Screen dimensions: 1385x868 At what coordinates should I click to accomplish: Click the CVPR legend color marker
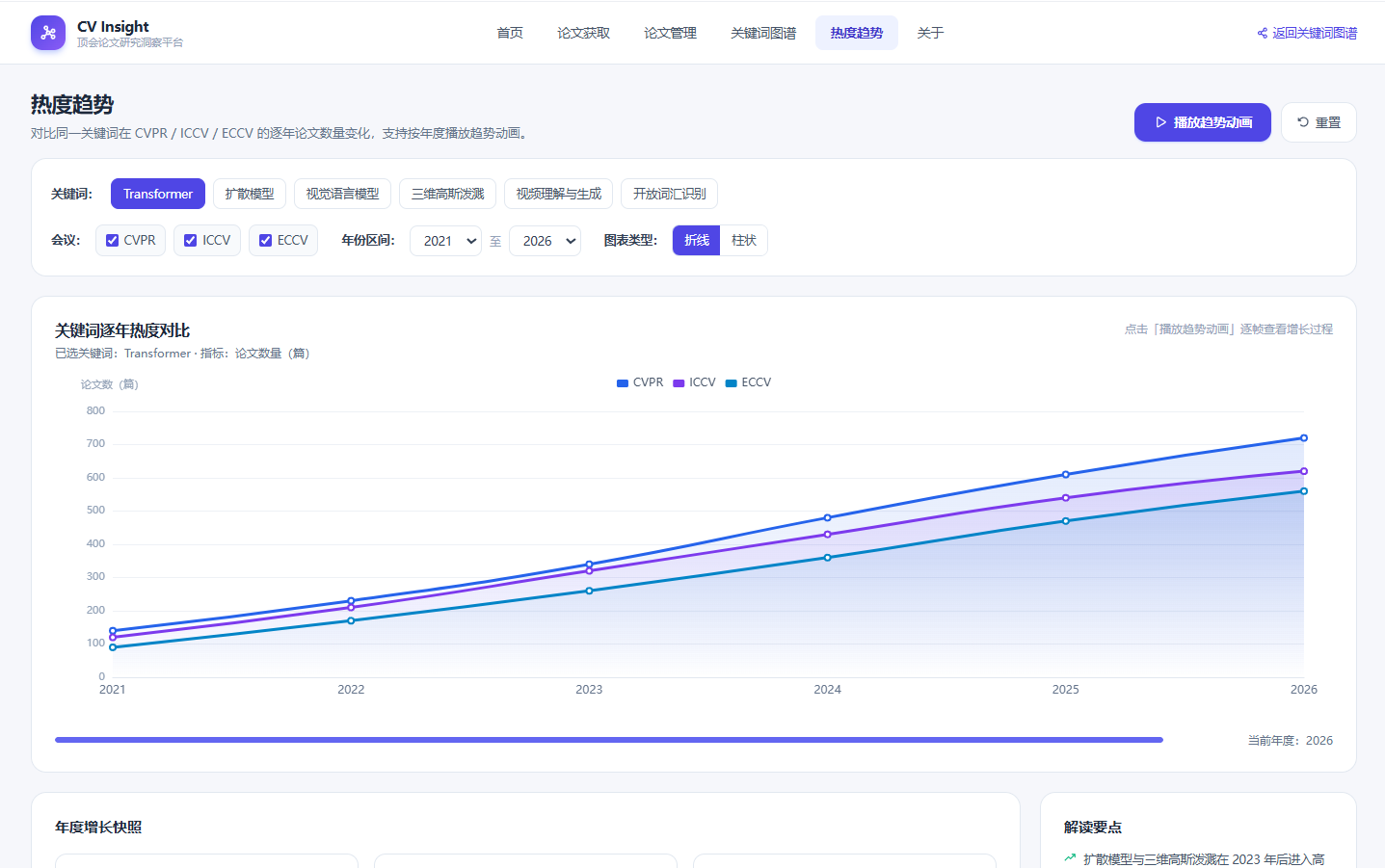[x=623, y=383]
